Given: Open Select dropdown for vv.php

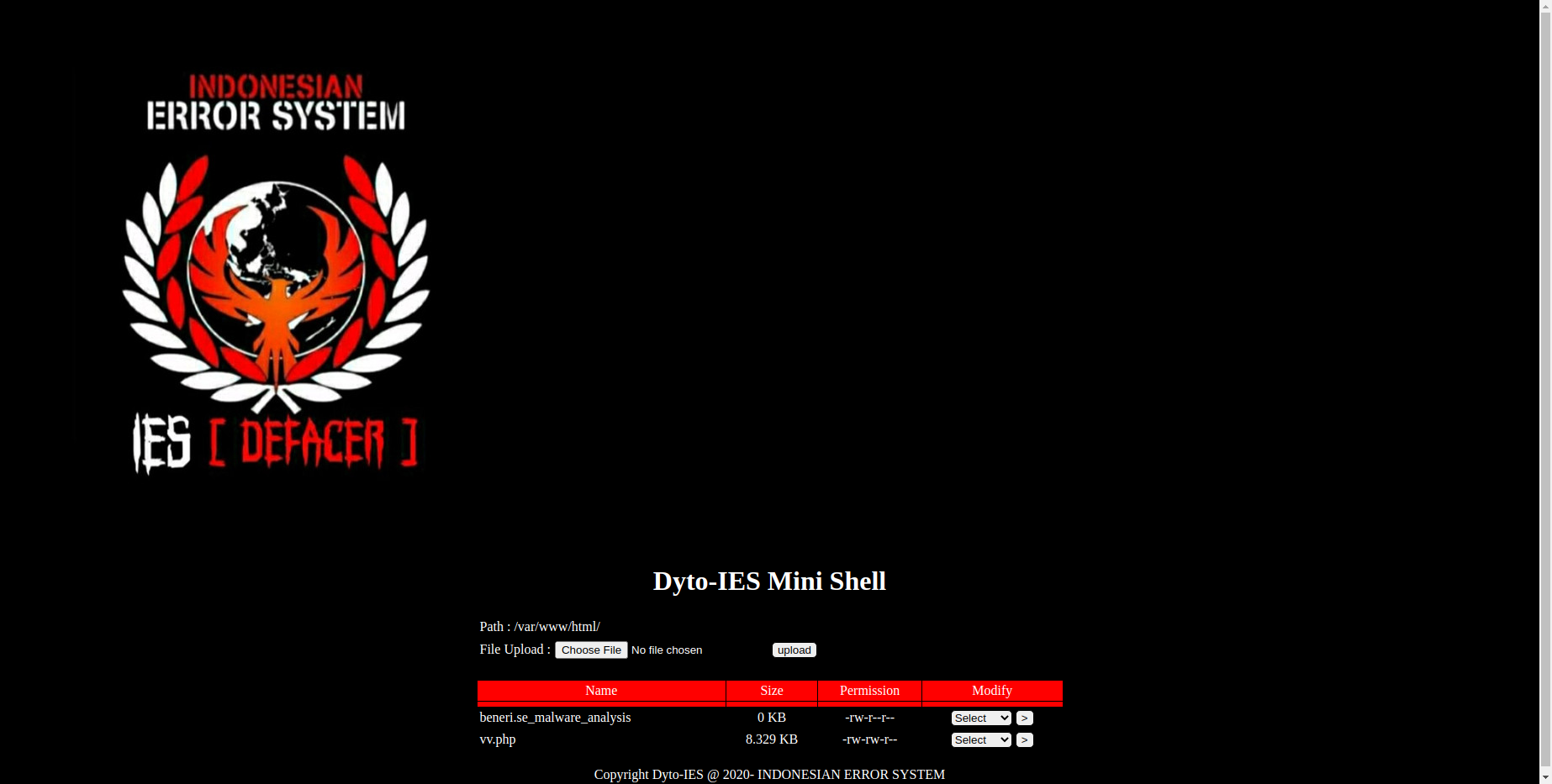Looking at the screenshot, I should coord(981,740).
